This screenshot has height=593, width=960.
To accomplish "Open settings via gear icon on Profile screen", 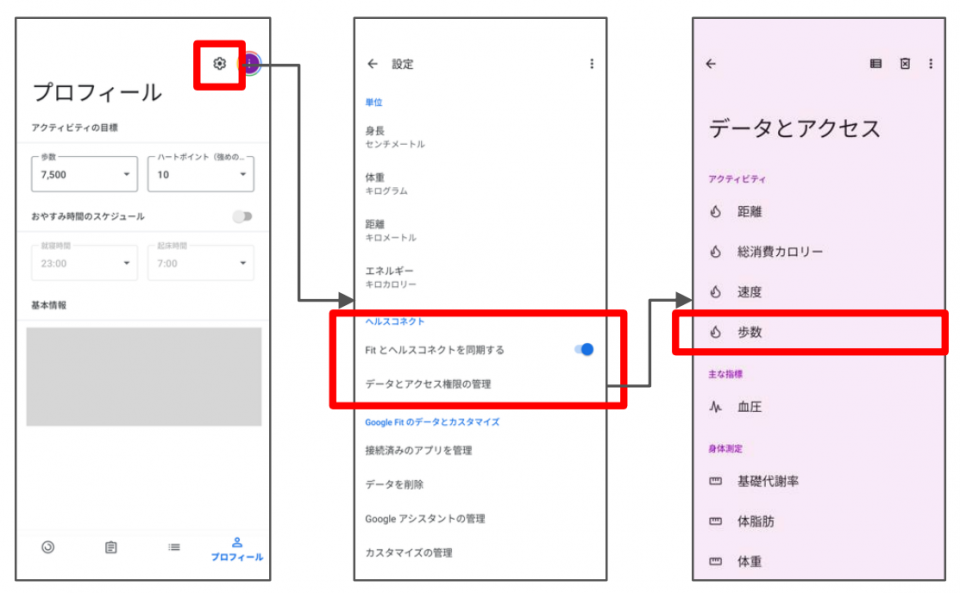I will point(219,64).
